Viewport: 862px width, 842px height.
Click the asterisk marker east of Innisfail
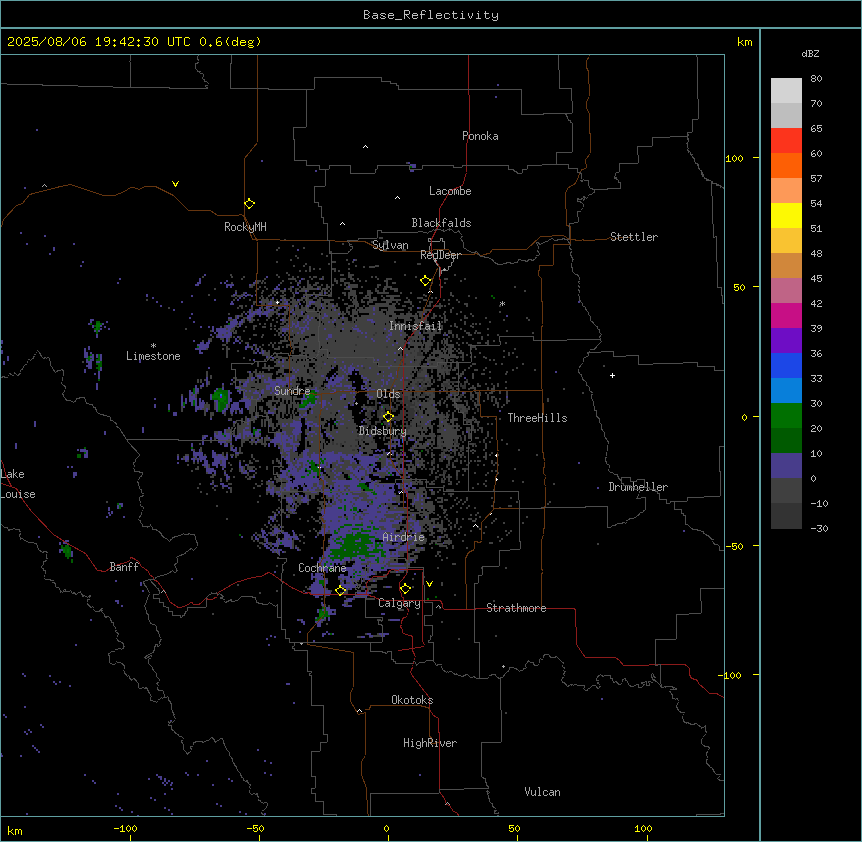pos(502,304)
